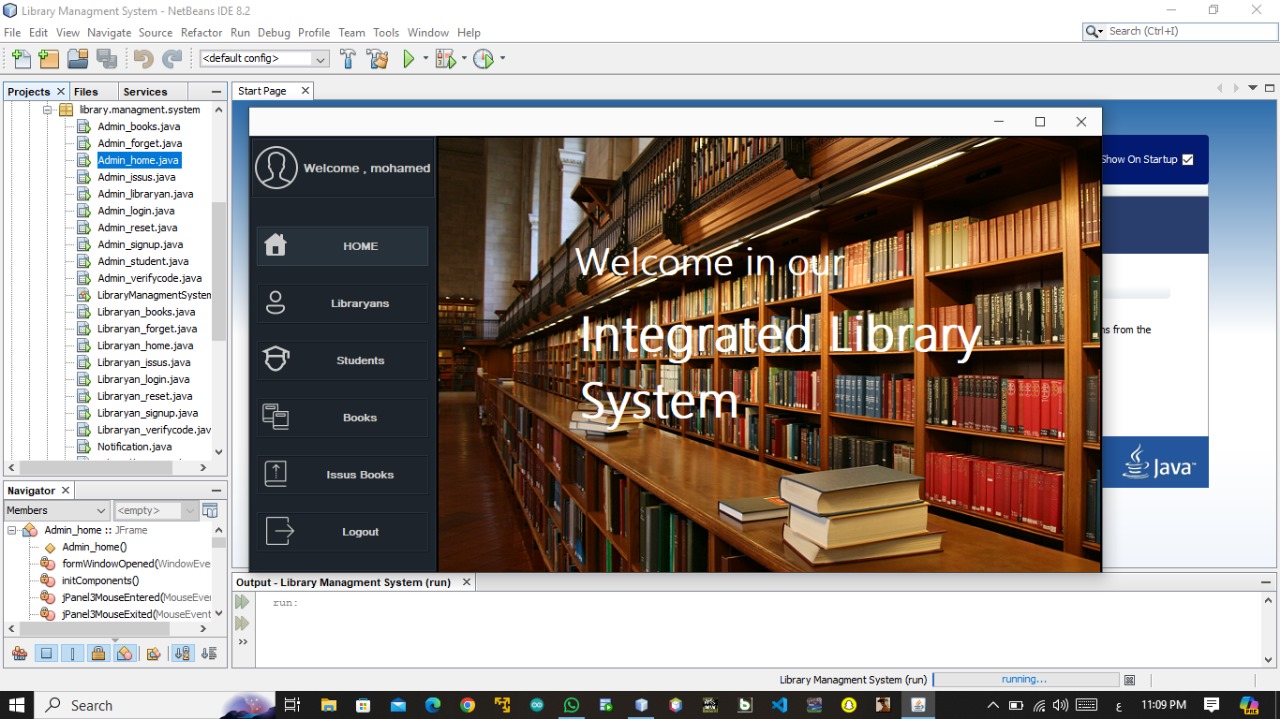The height and width of the screenshot is (719, 1280).
Task: Click the status bar progress details icon
Action: pos(1130,680)
